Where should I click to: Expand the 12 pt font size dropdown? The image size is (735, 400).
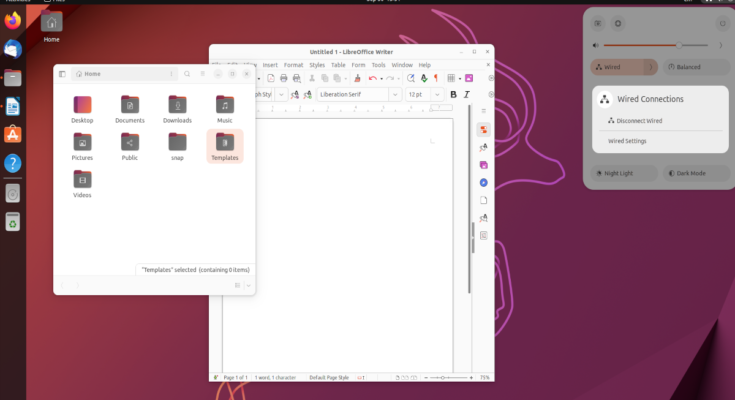click(439, 94)
